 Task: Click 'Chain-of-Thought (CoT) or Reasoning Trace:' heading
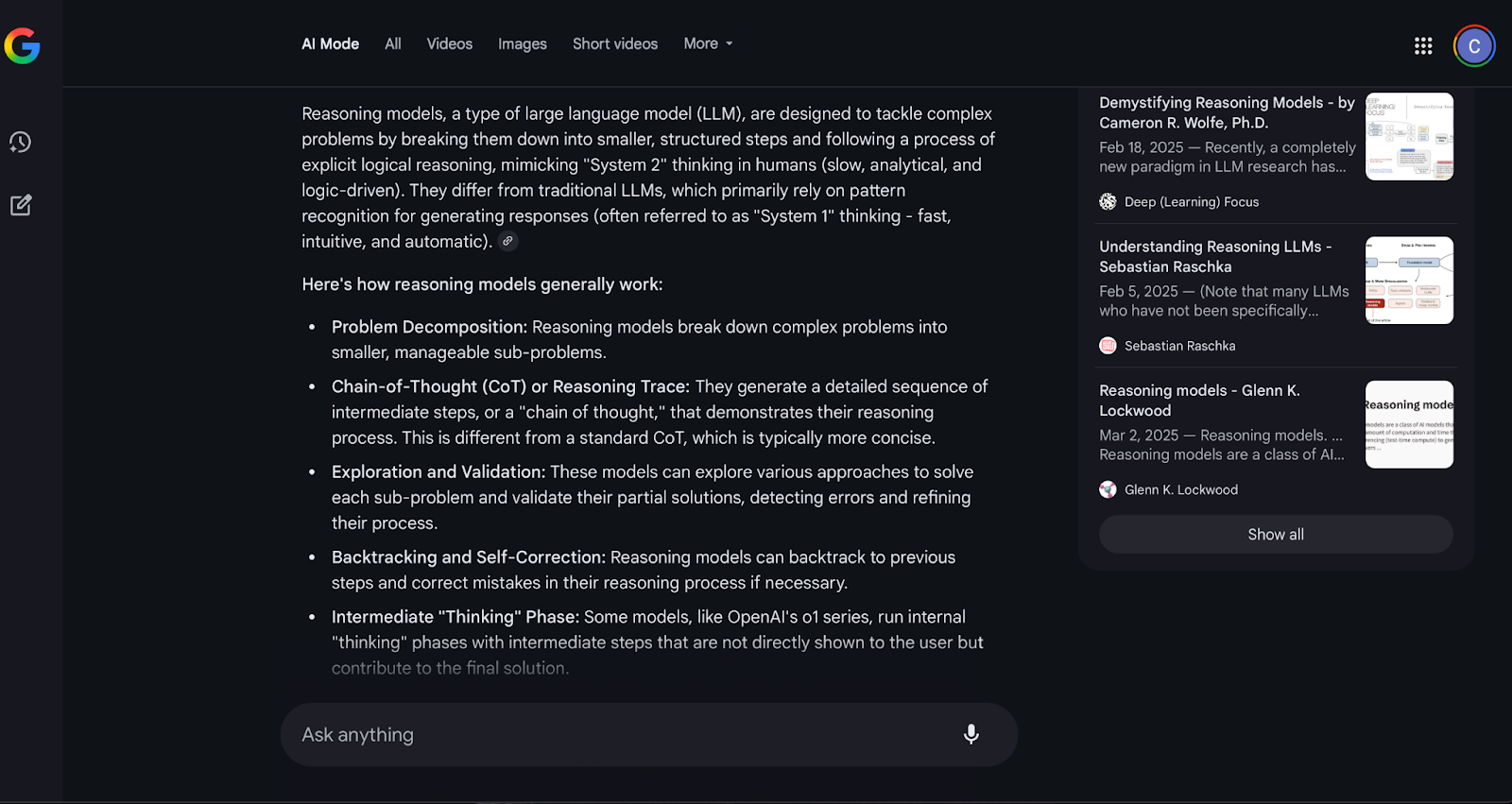pos(510,386)
